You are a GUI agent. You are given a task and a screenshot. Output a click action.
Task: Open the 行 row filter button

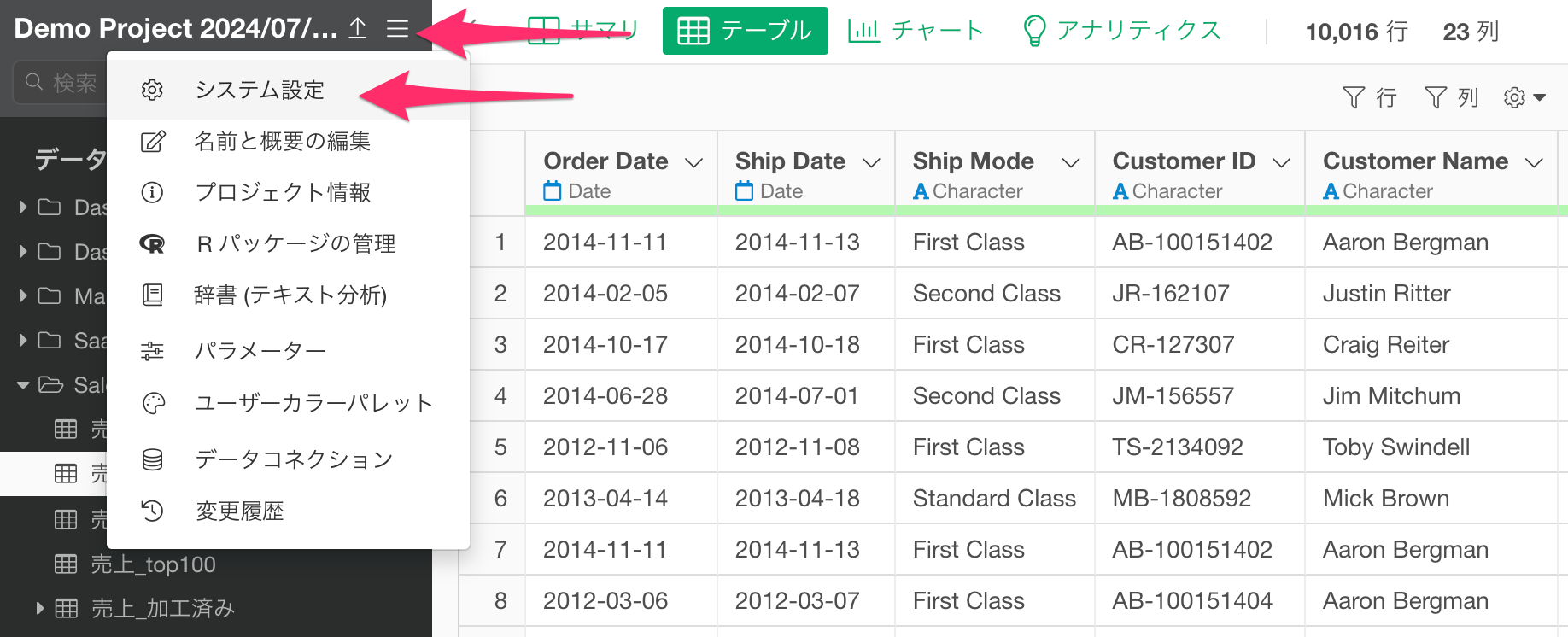point(1370,97)
